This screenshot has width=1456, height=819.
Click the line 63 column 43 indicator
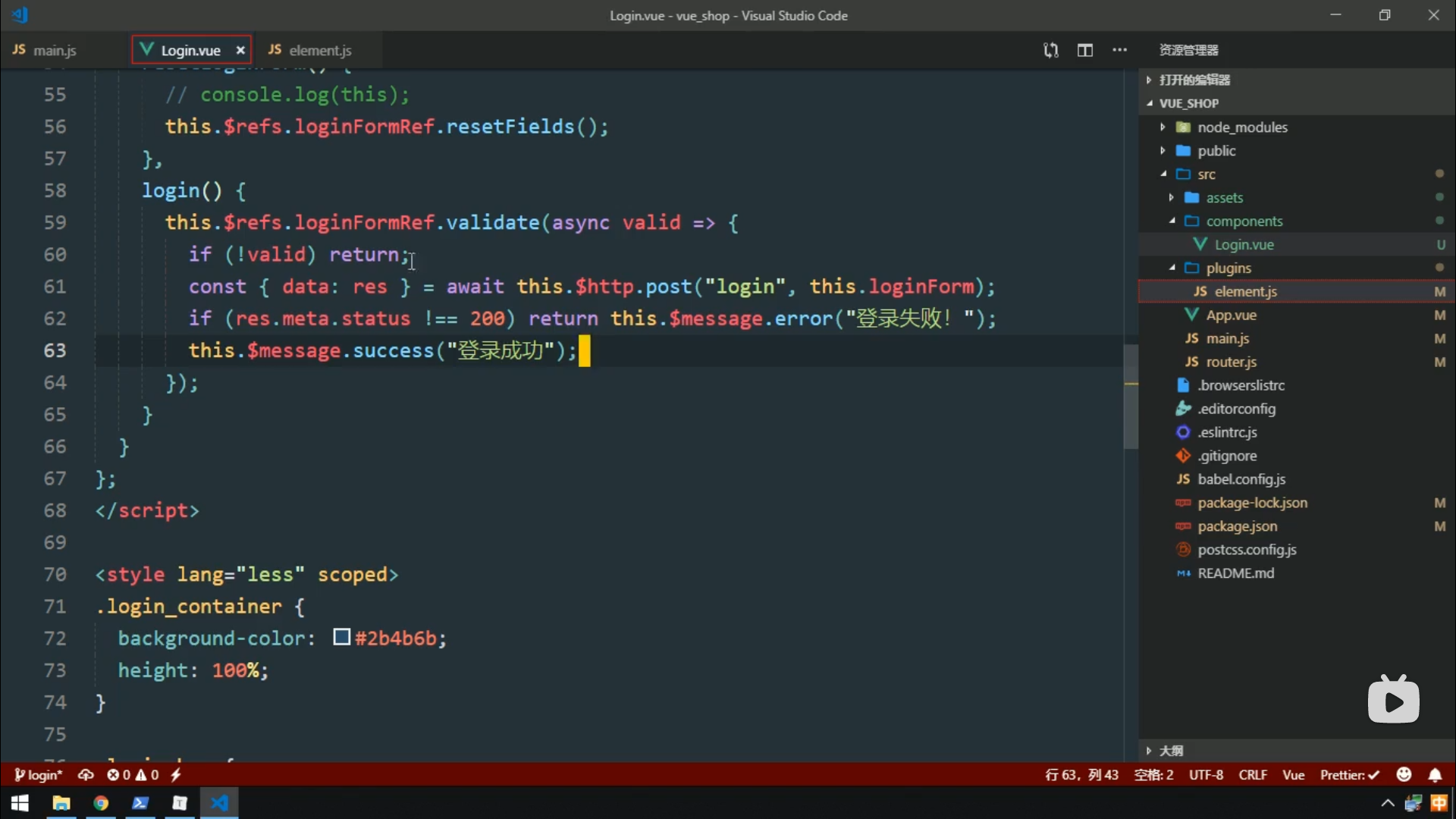[x=1081, y=775]
